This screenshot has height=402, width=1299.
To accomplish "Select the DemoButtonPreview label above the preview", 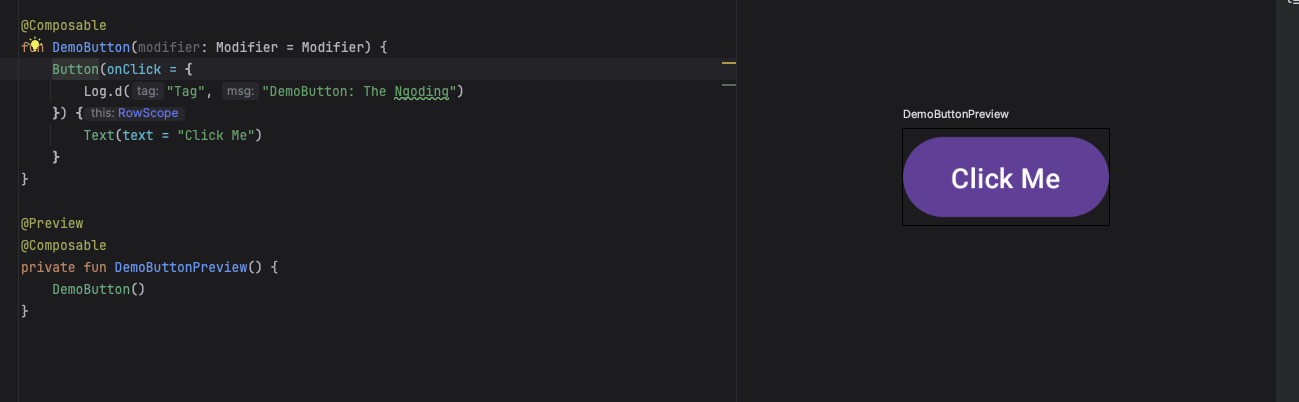I will click(x=955, y=114).
